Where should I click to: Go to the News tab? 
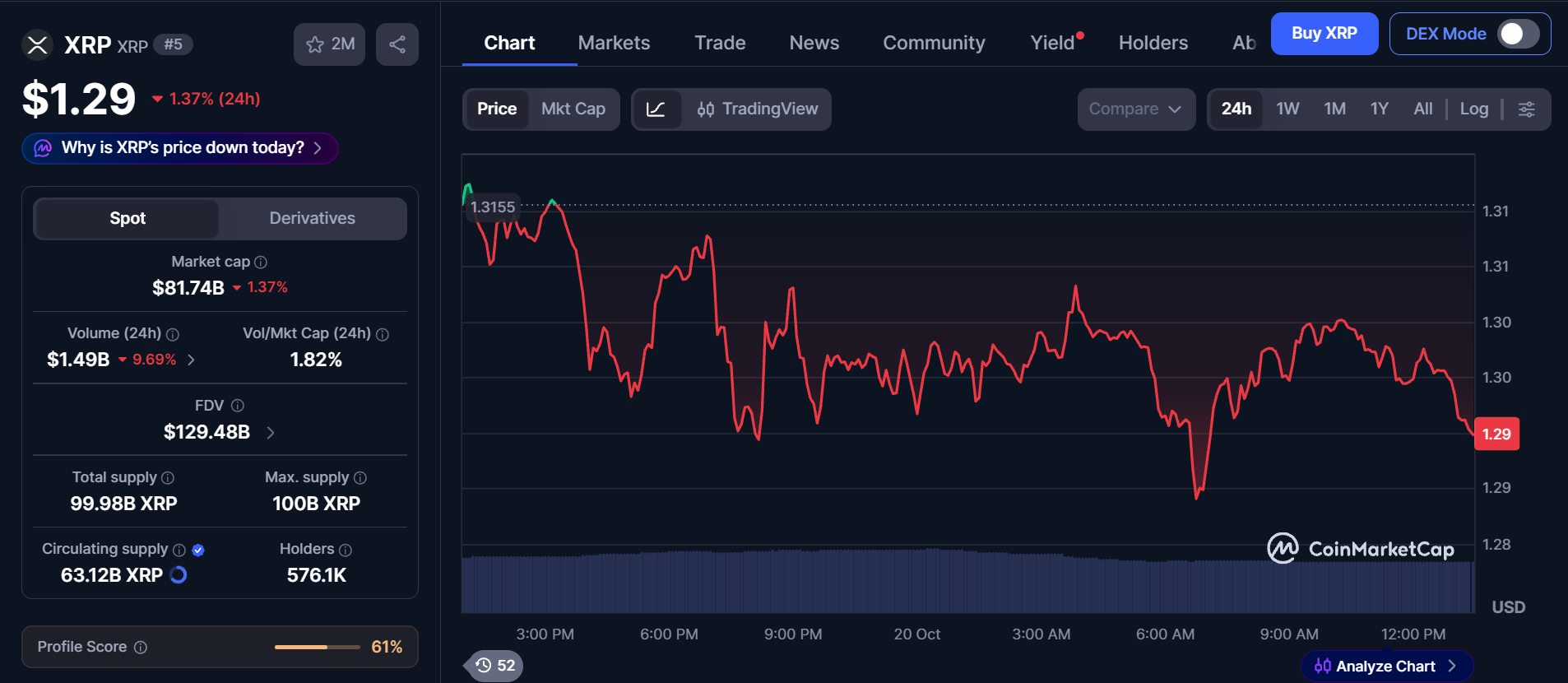(814, 43)
